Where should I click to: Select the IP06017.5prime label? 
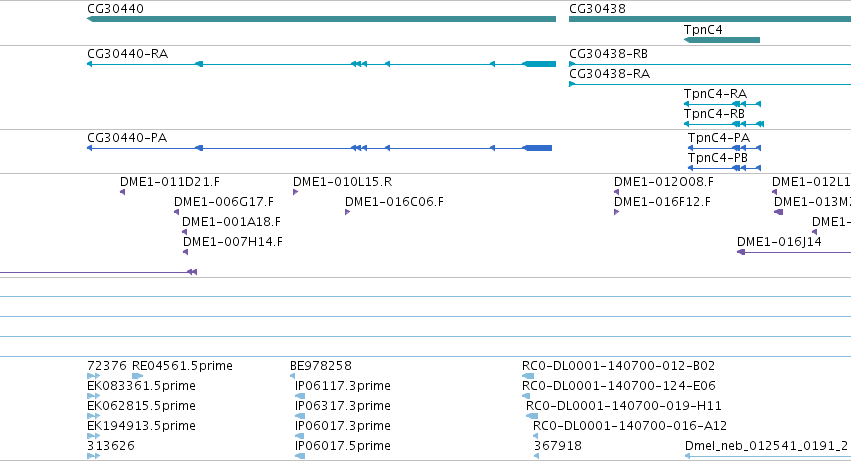[342, 446]
